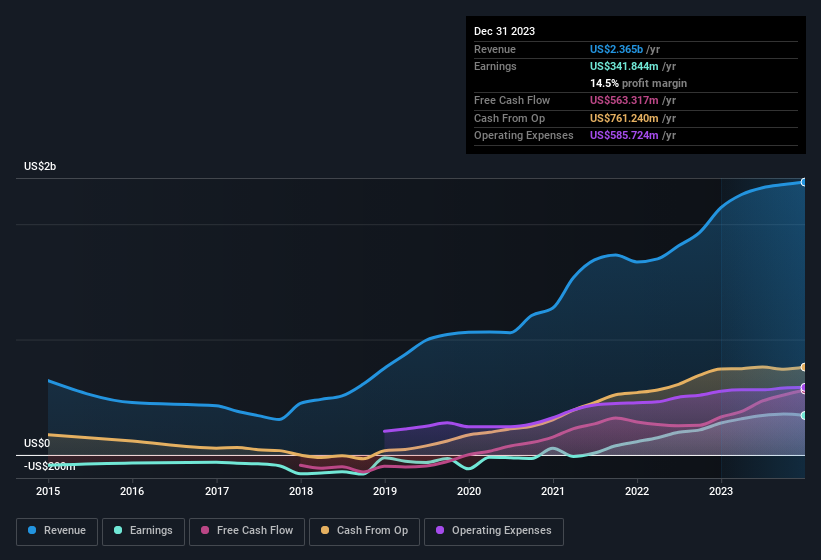
Task: Click the US$563.317m free cash flow value
Action: (626, 100)
